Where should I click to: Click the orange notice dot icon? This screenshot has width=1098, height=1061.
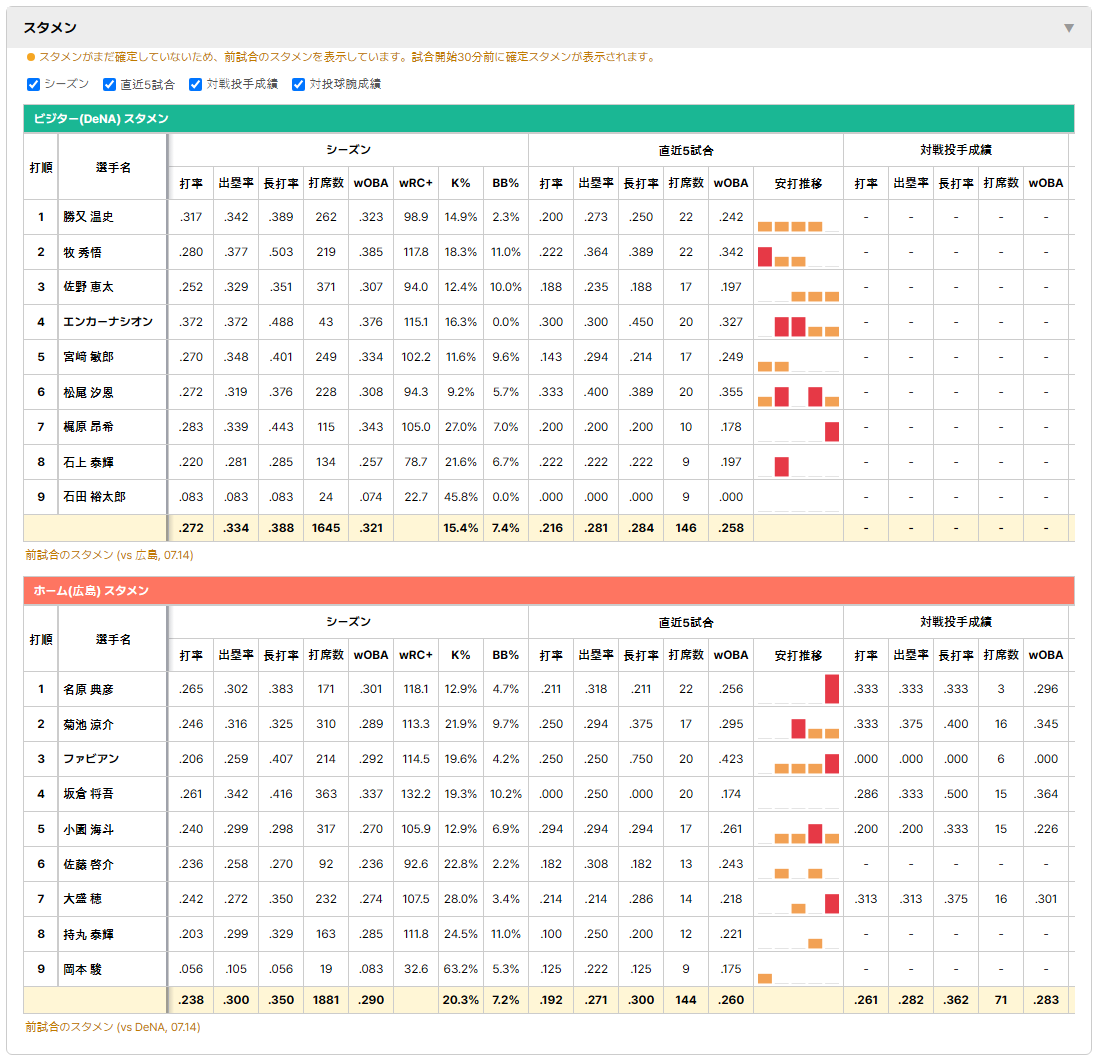31,57
